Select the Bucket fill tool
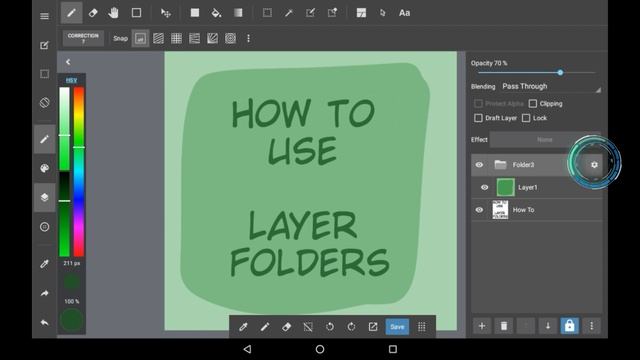Image resolution: width=640 pixels, height=360 pixels. (216, 13)
